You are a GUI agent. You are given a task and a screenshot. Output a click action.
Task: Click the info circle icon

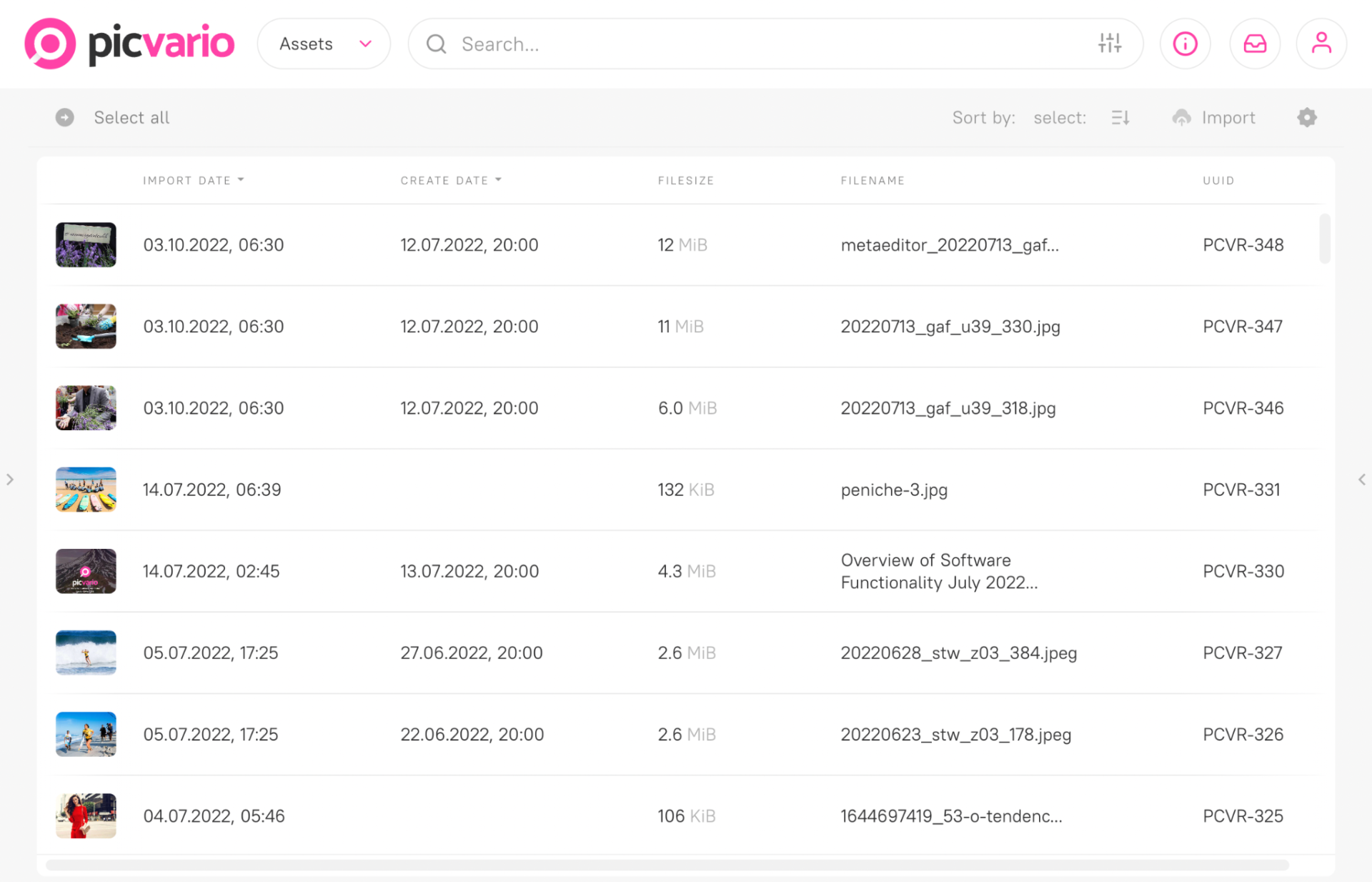click(1185, 44)
